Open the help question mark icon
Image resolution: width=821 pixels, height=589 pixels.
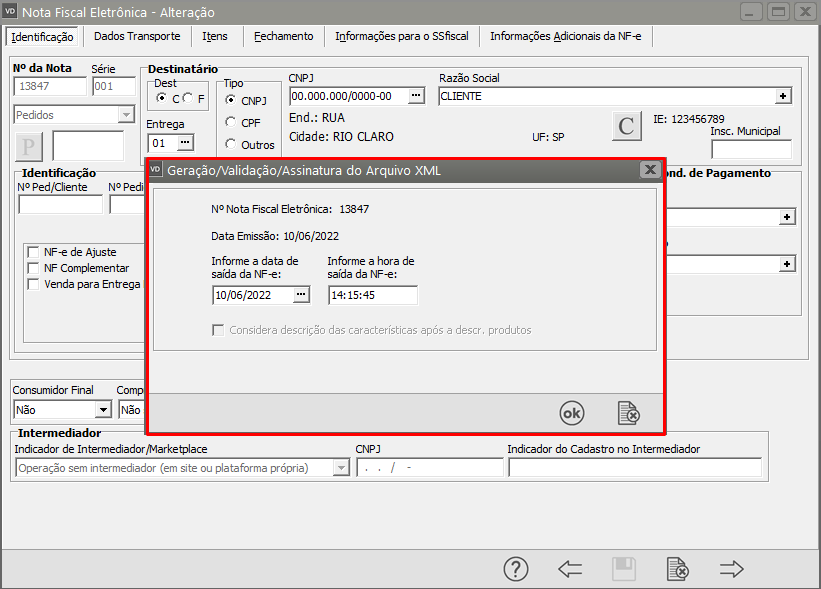pos(515,569)
